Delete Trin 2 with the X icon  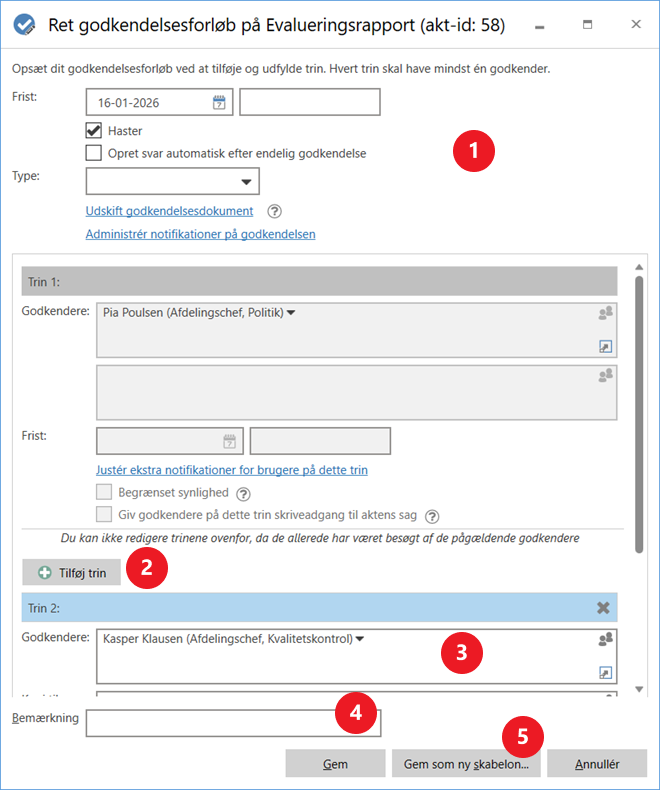(603, 607)
